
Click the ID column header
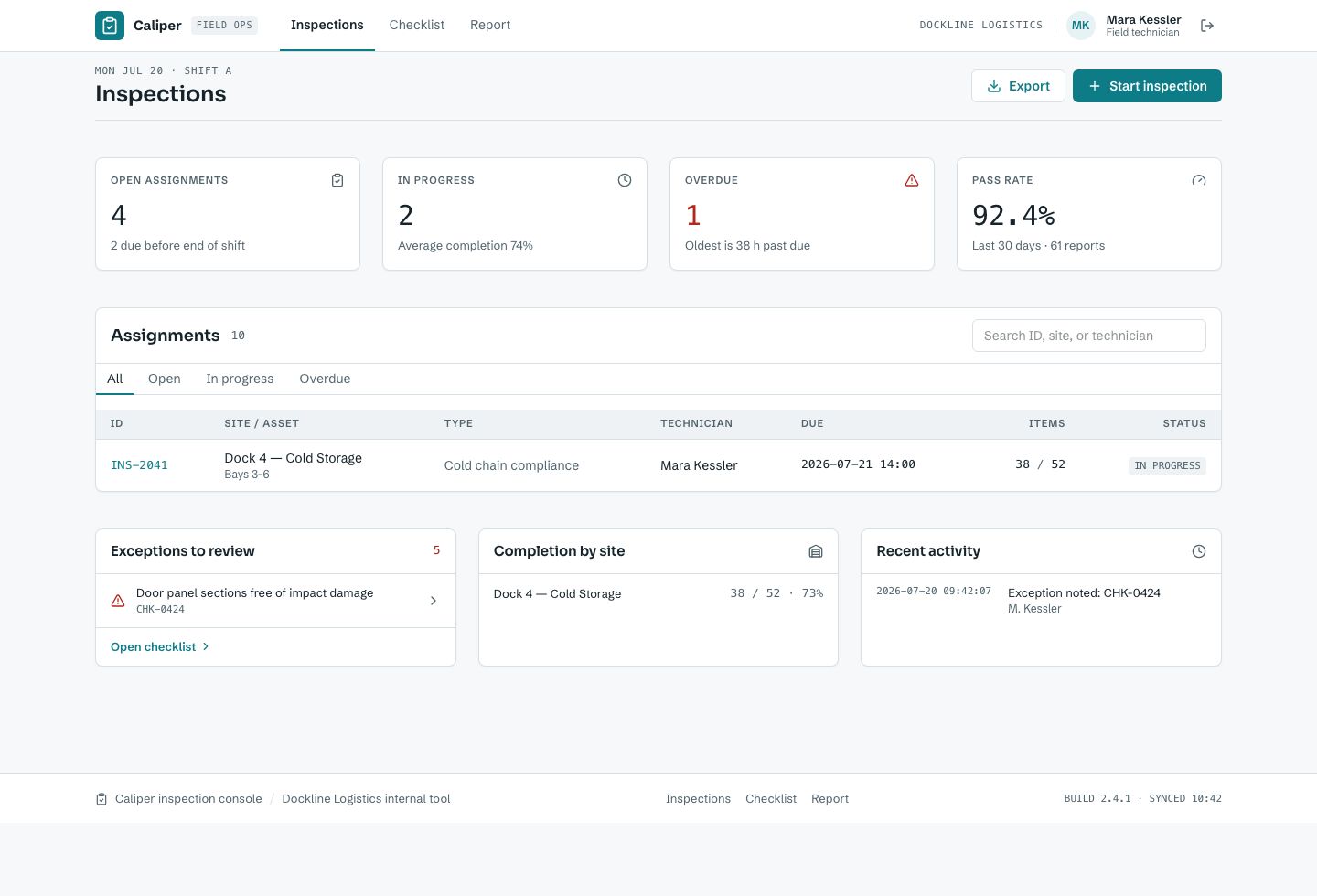(x=117, y=423)
